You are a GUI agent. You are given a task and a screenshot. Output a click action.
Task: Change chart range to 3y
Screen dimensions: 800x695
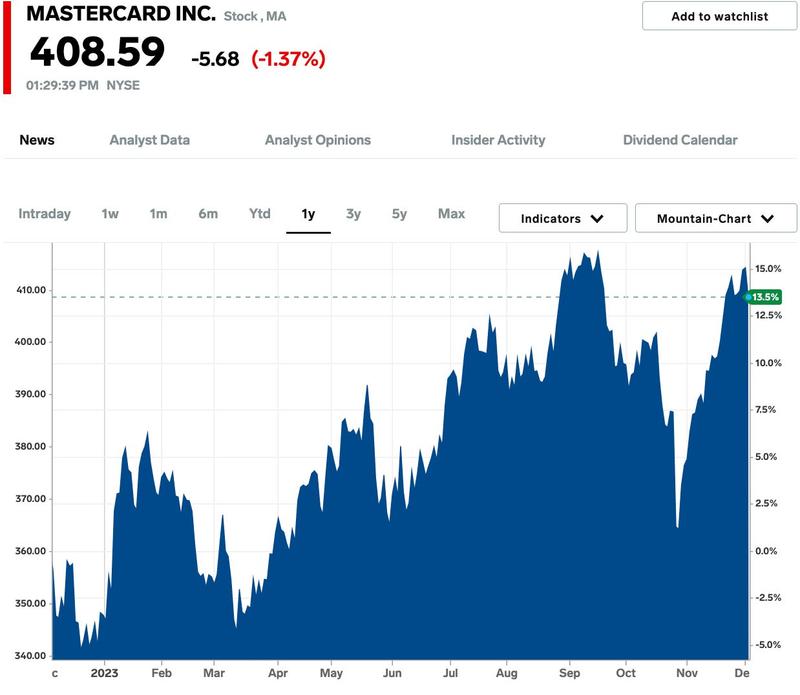353,214
